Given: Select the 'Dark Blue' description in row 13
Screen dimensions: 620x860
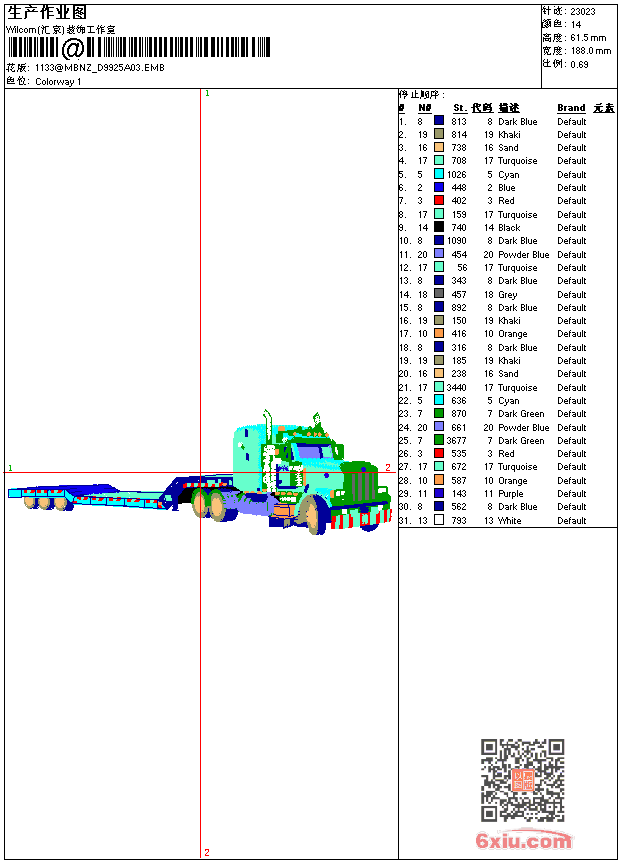Looking at the screenshot, I should coord(517,281).
